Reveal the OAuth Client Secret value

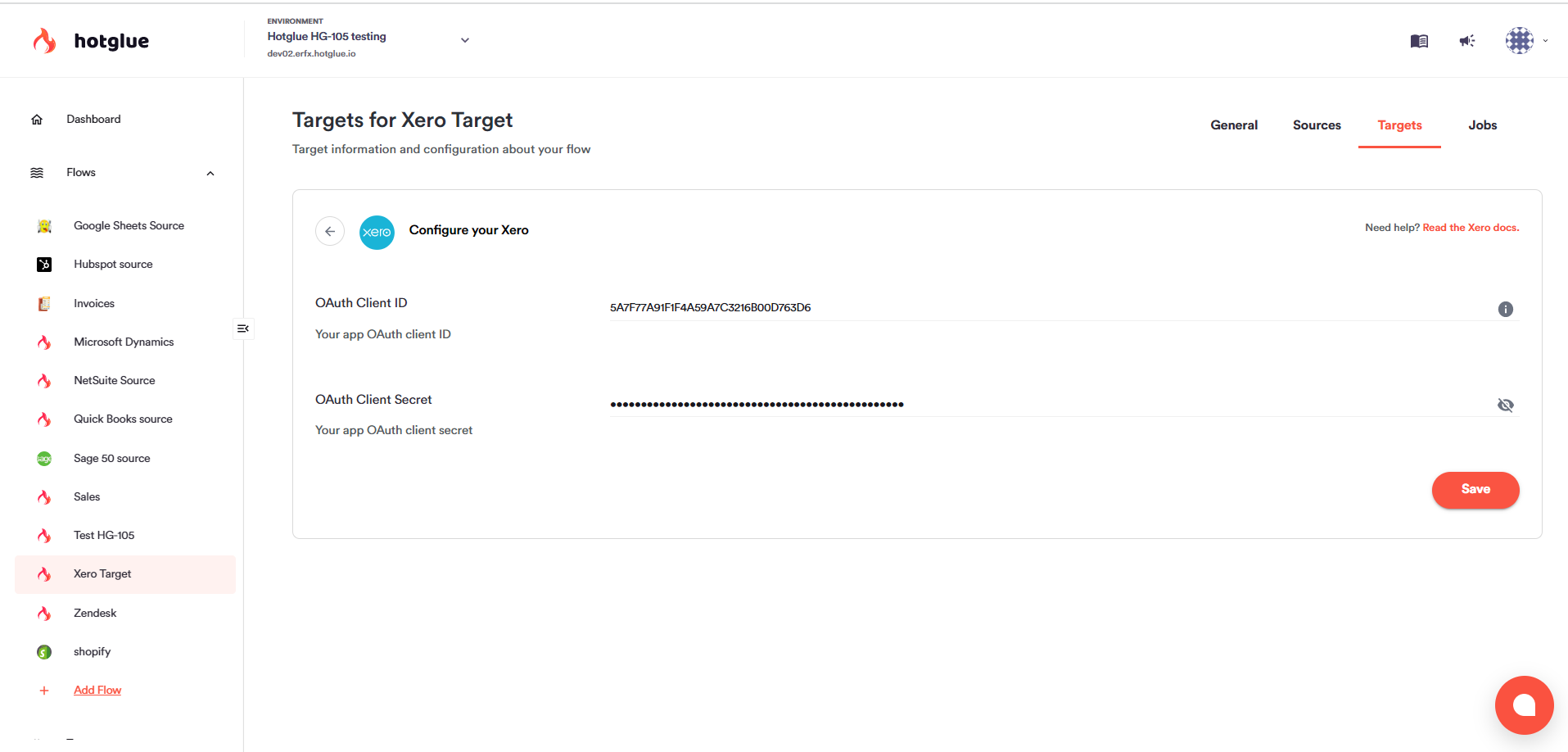pyautogui.click(x=1505, y=405)
